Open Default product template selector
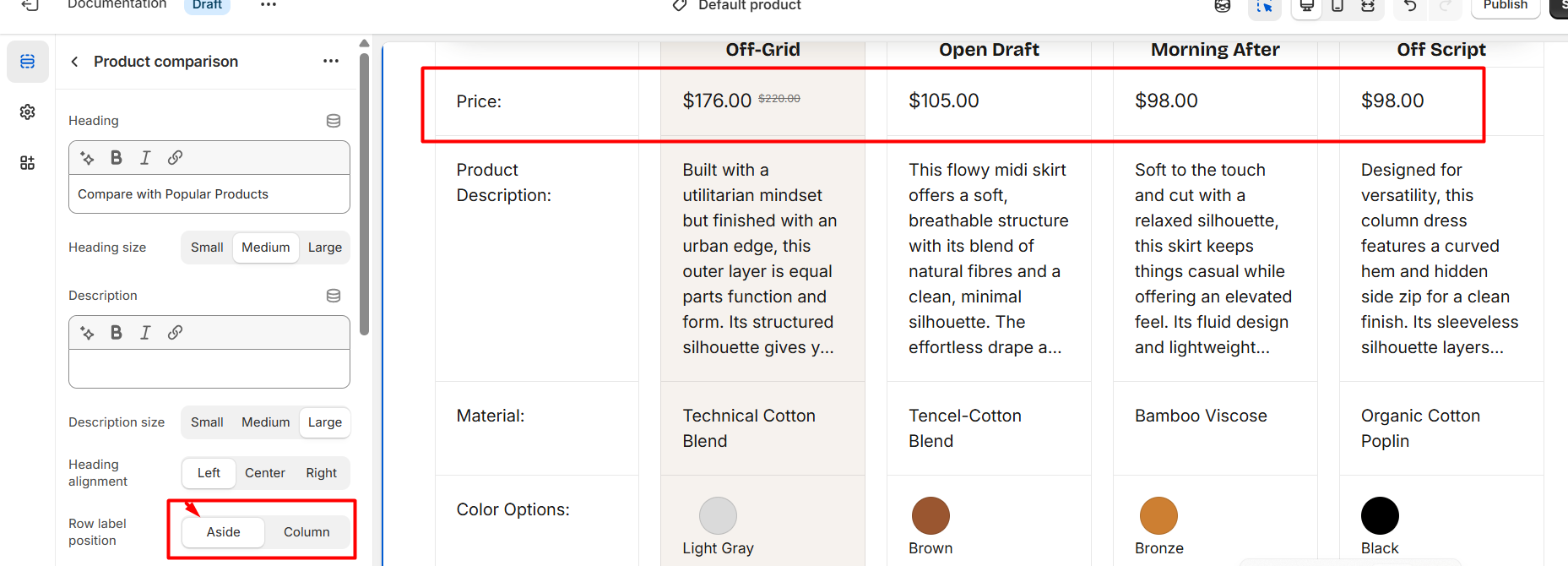The height and width of the screenshot is (566, 1568). click(x=737, y=6)
